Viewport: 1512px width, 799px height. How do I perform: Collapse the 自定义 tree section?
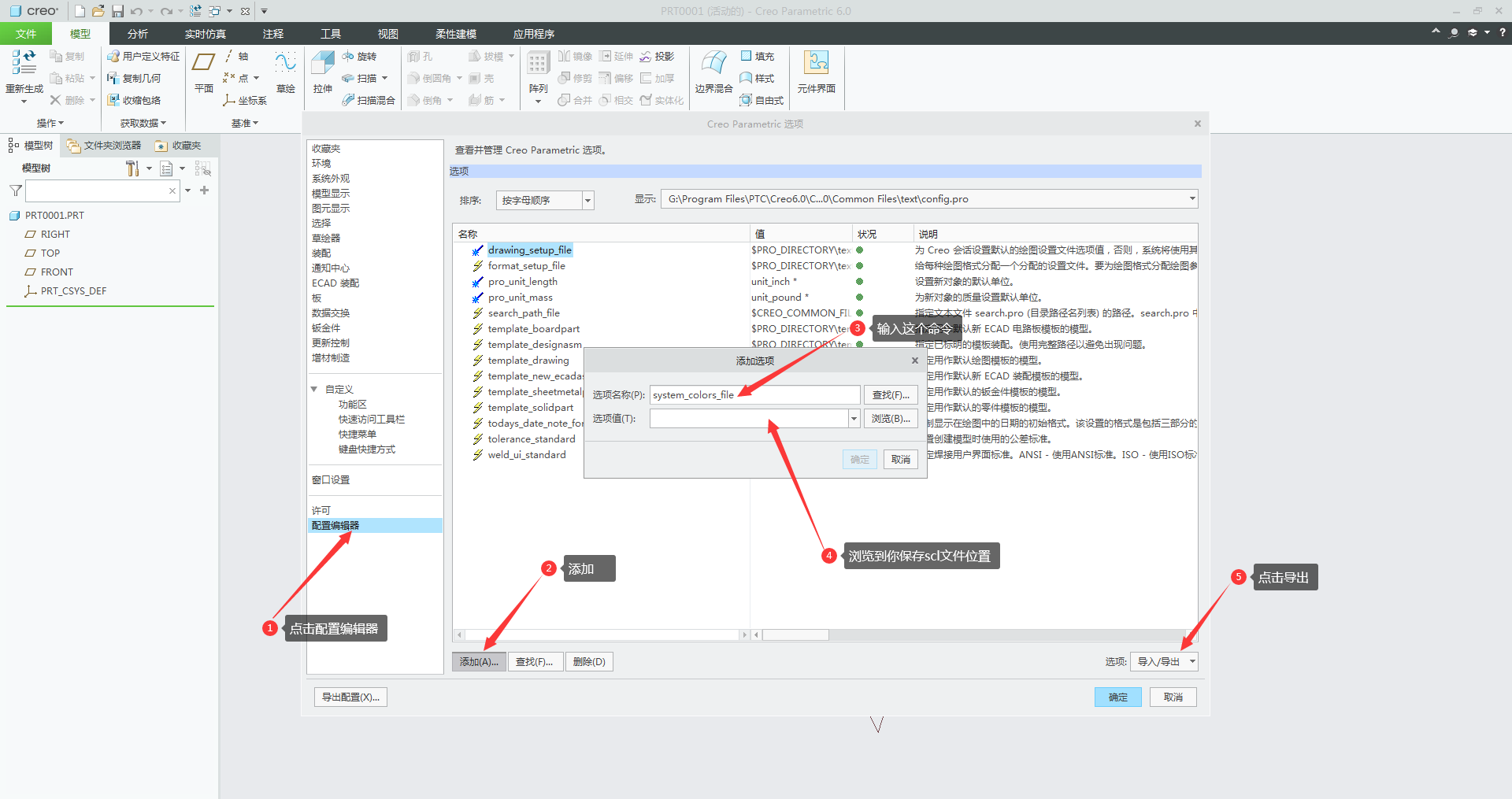314,390
